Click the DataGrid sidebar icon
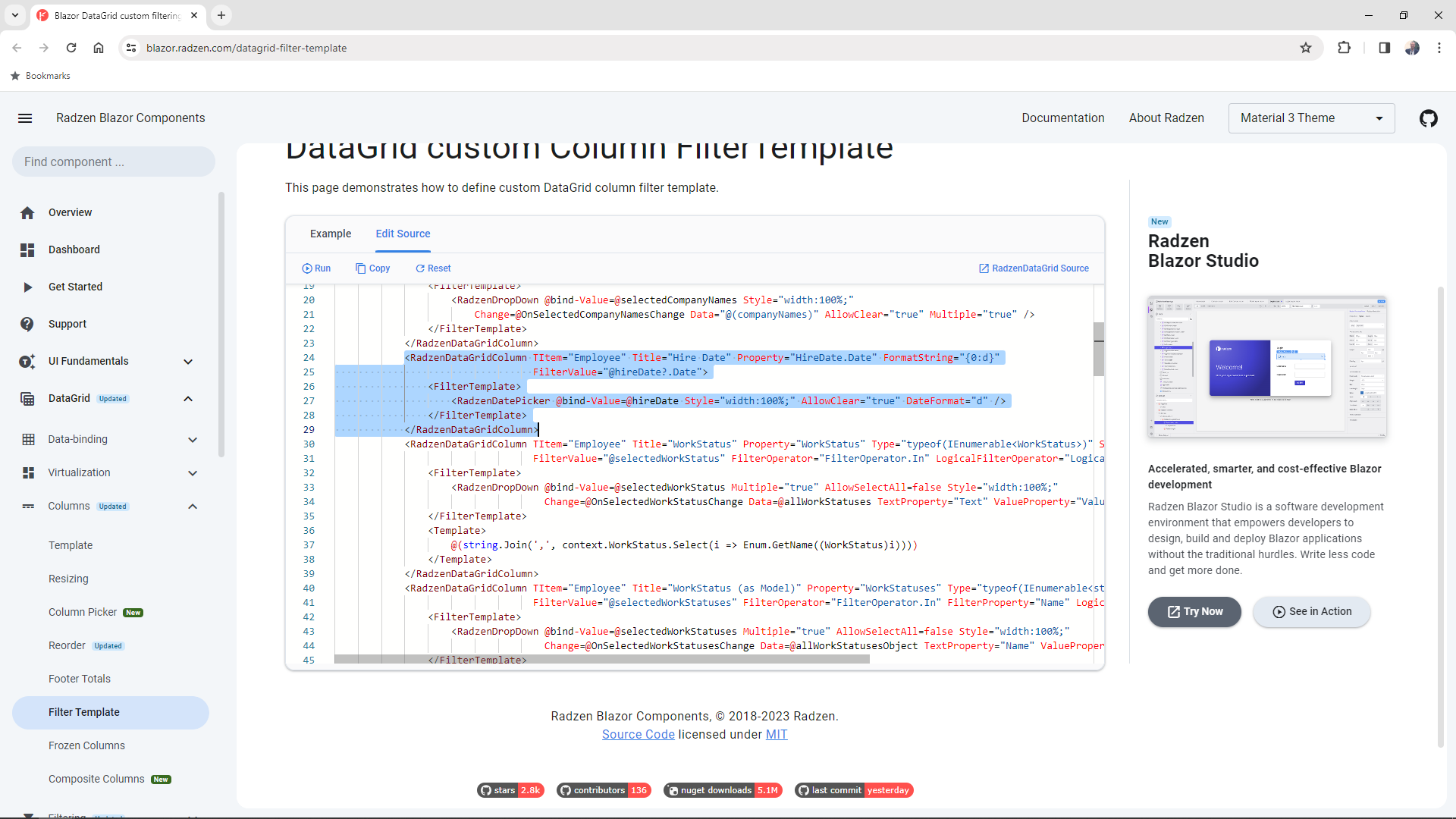The image size is (1456, 819). (27, 399)
